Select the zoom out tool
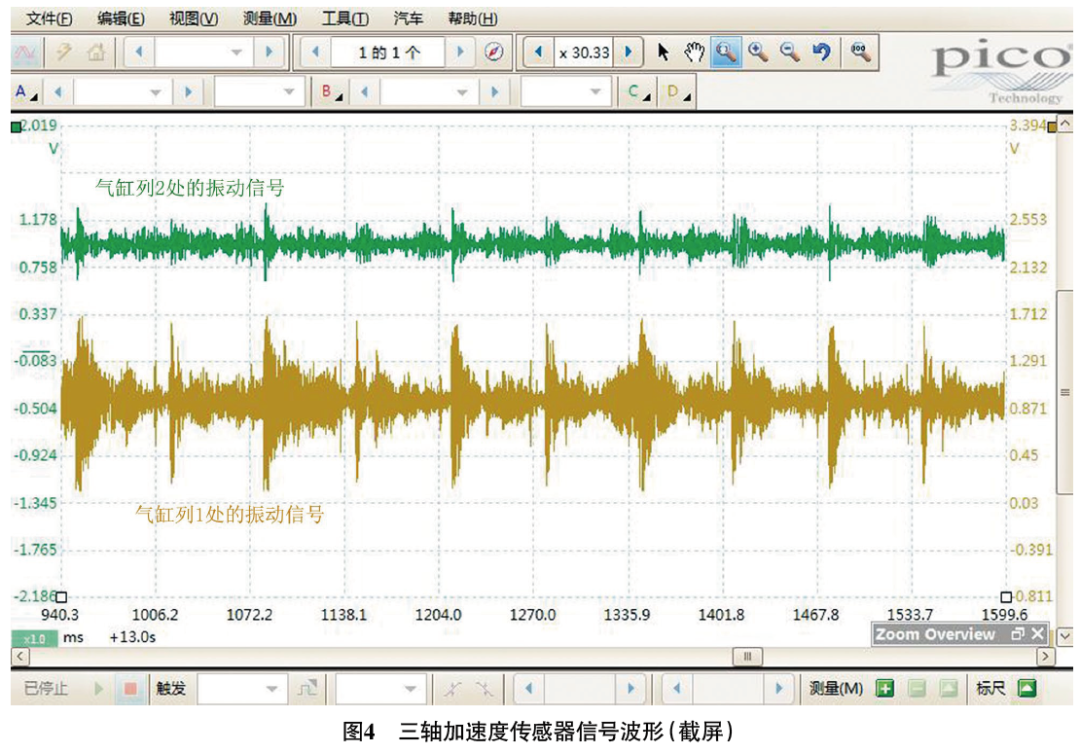Image resolution: width=1080 pixels, height=753 pixels. tap(790, 52)
